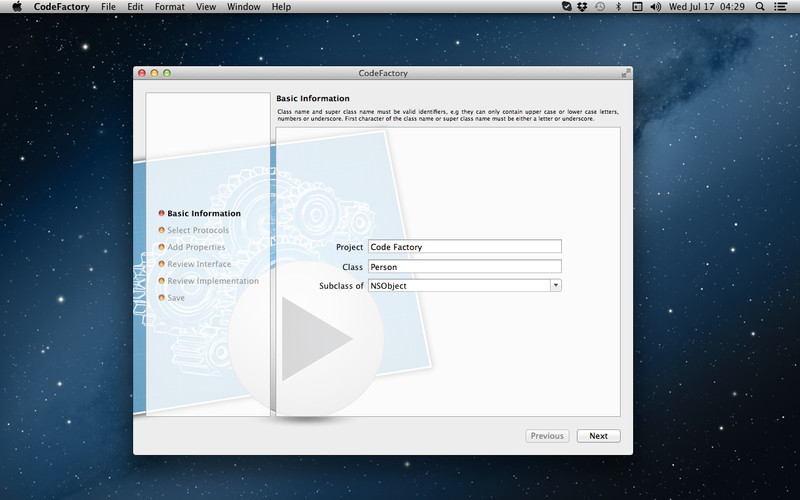Image resolution: width=800 pixels, height=500 pixels.
Task: Click the Next button
Action: [x=598, y=436]
